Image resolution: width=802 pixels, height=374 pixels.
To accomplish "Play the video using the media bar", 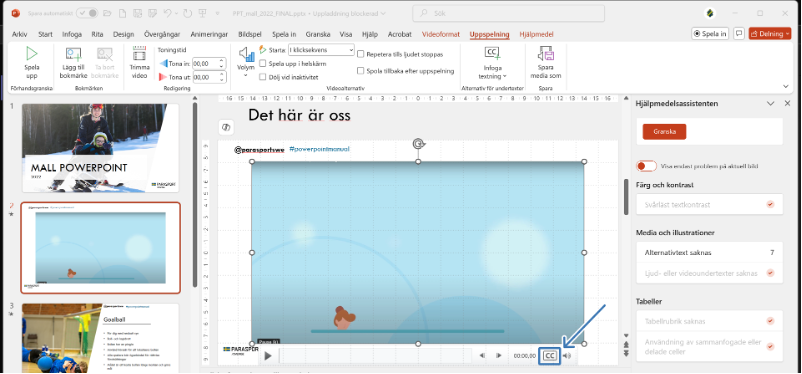I will click(268, 356).
